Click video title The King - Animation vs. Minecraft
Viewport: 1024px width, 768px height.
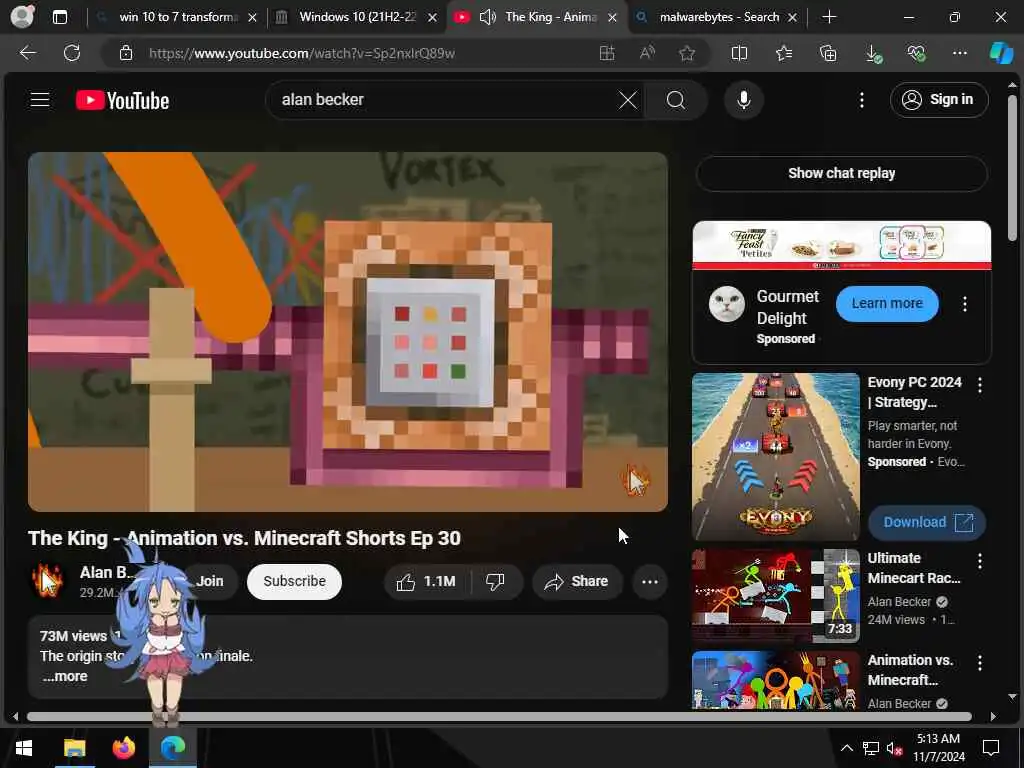point(244,538)
